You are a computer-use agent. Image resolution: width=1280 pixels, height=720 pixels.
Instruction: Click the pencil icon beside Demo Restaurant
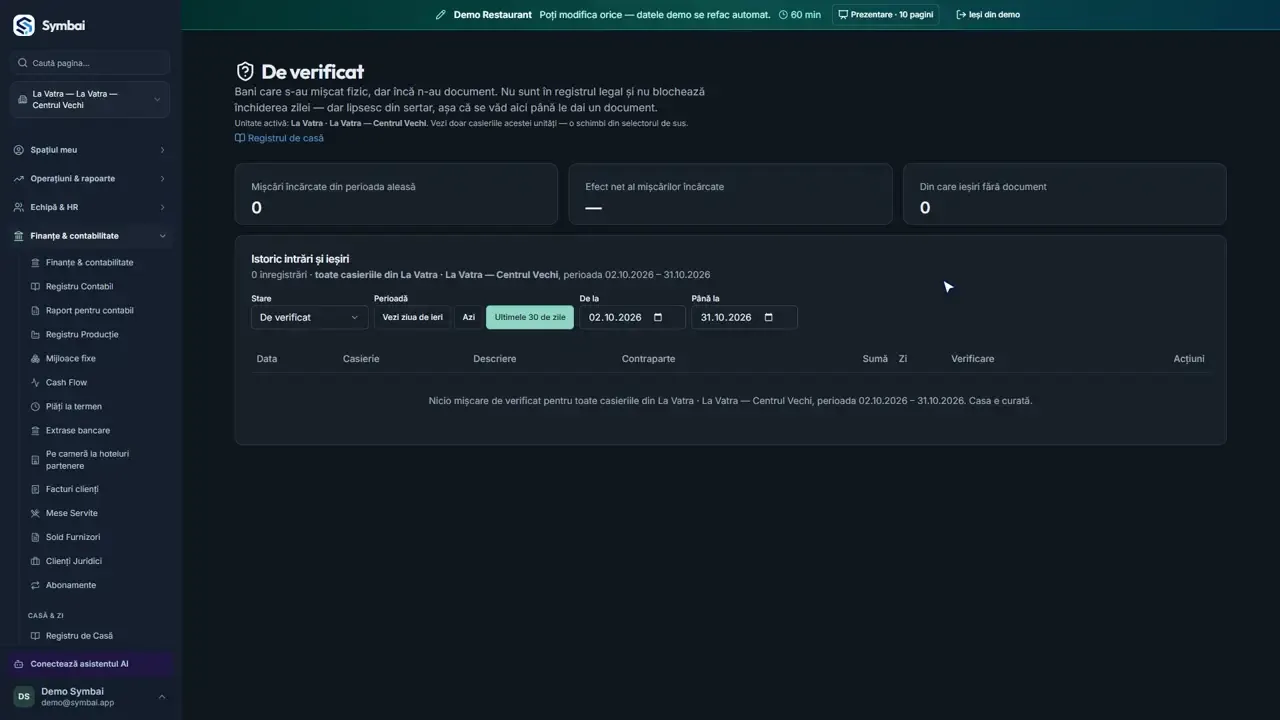[441, 15]
